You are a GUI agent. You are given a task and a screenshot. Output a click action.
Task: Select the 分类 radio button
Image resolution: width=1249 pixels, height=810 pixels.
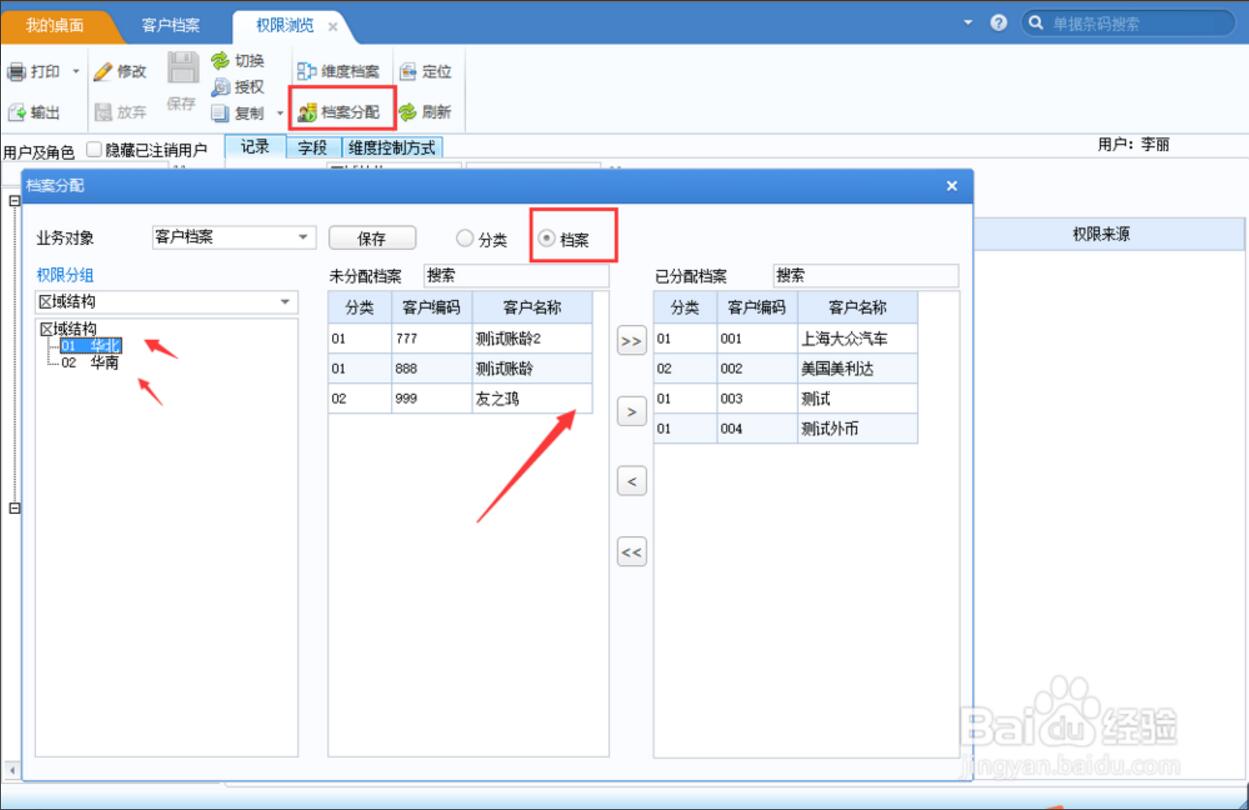pyautogui.click(x=464, y=239)
